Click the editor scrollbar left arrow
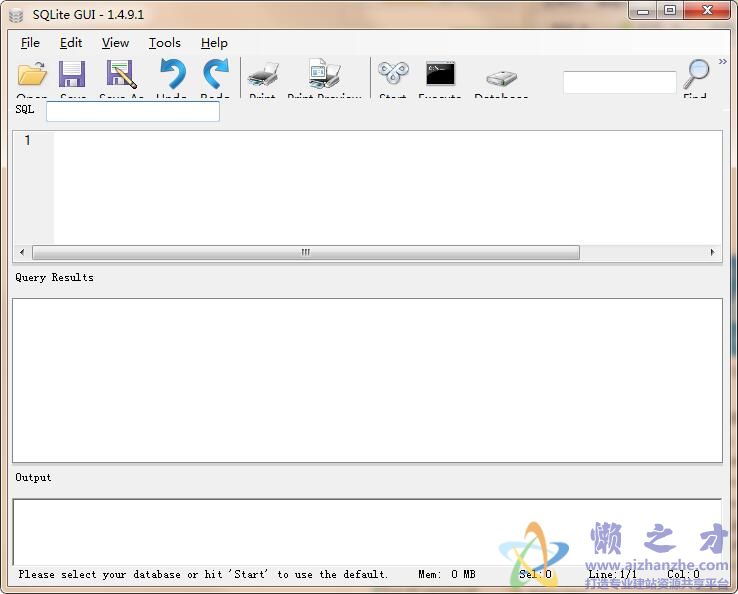Viewport: 738px width, 594px height. pos(22,252)
